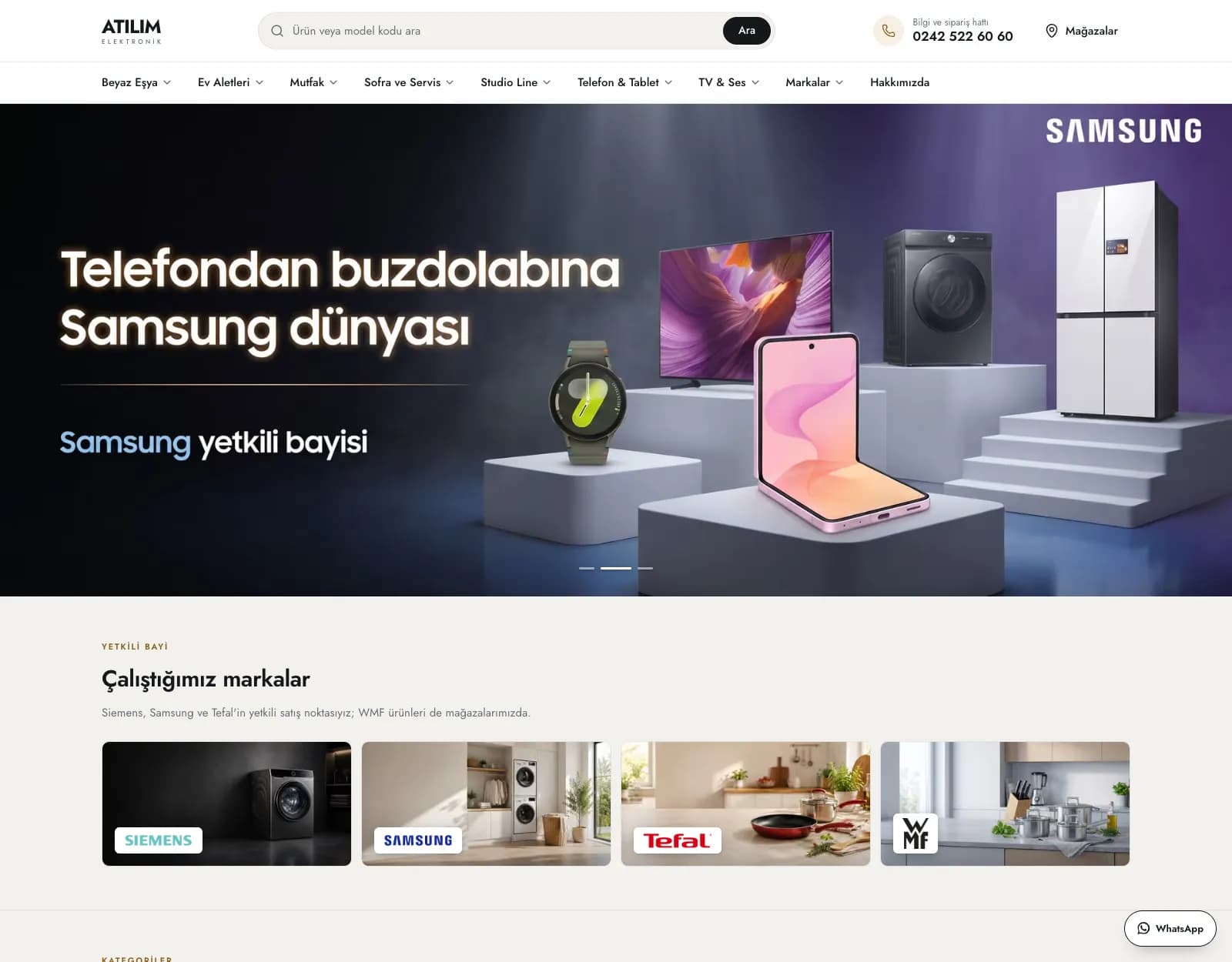This screenshot has height=962, width=1232.
Task: Open the Markalar menu
Action: tap(814, 82)
